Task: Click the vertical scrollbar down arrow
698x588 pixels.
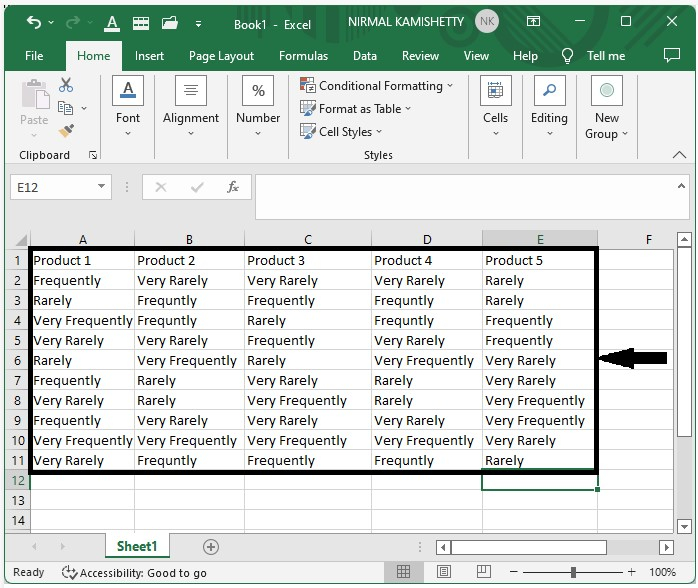Action: click(x=684, y=526)
